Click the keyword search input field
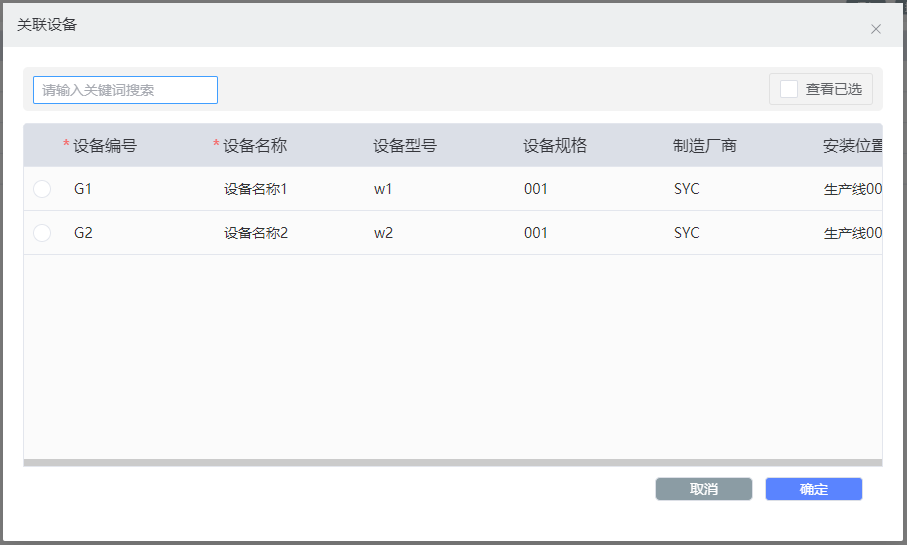The image size is (907, 545). click(125, 90)
